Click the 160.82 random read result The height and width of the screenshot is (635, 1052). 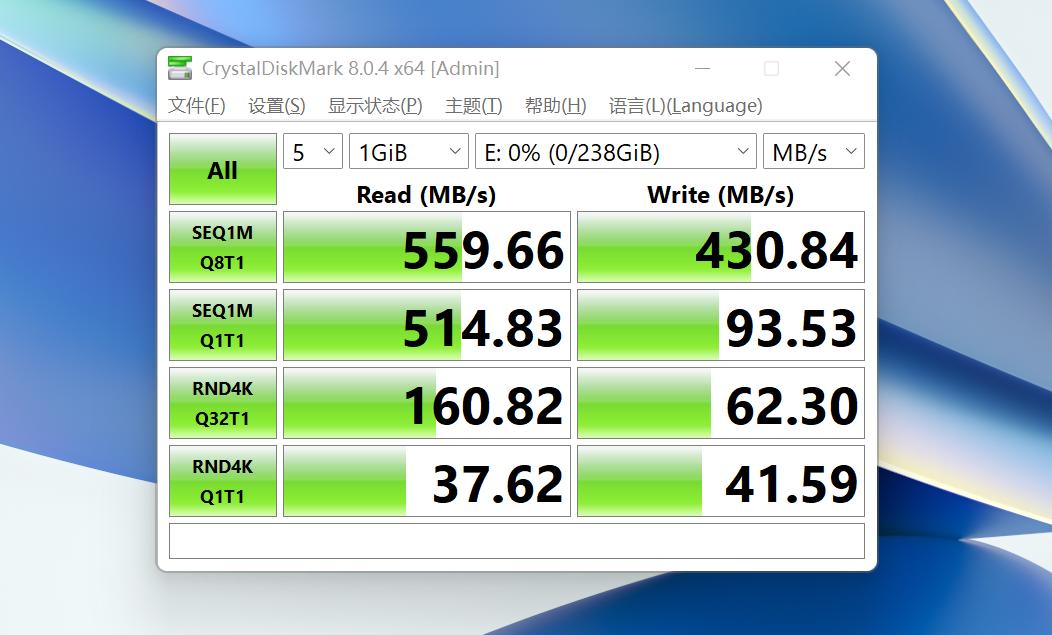[x=427, y=403]
